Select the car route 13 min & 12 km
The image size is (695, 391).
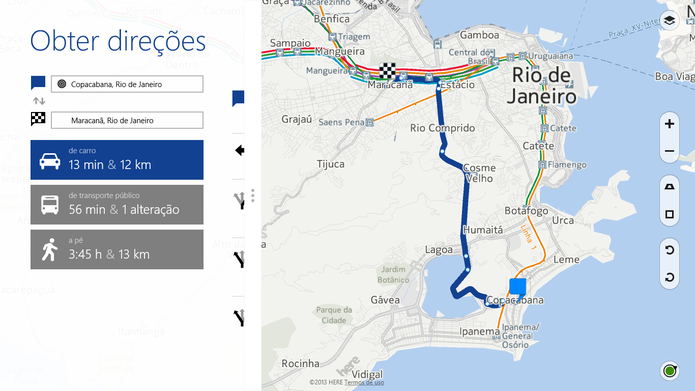coord(117,160)
